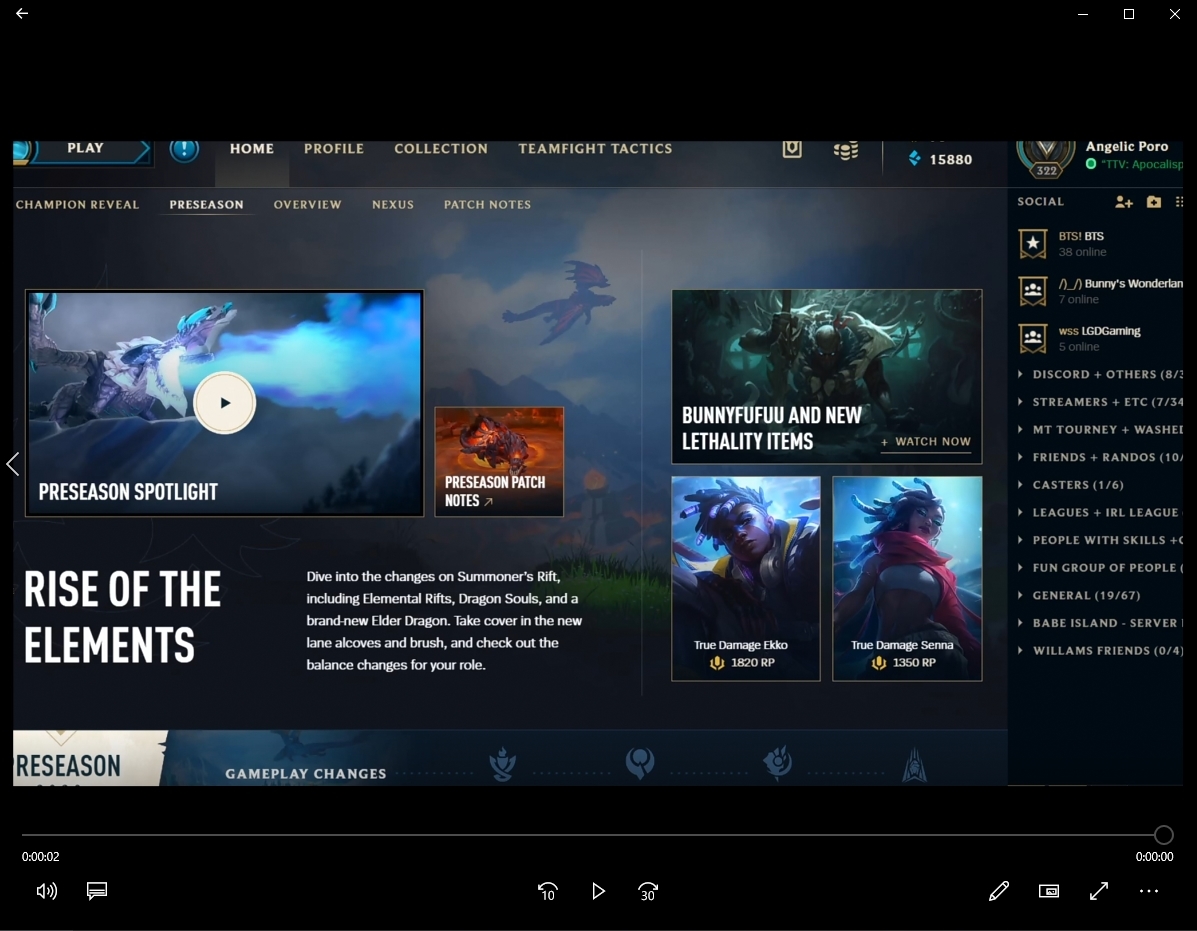
Task: Open the Bunnyfufuu lethality items banner
Action: (827, 376)
